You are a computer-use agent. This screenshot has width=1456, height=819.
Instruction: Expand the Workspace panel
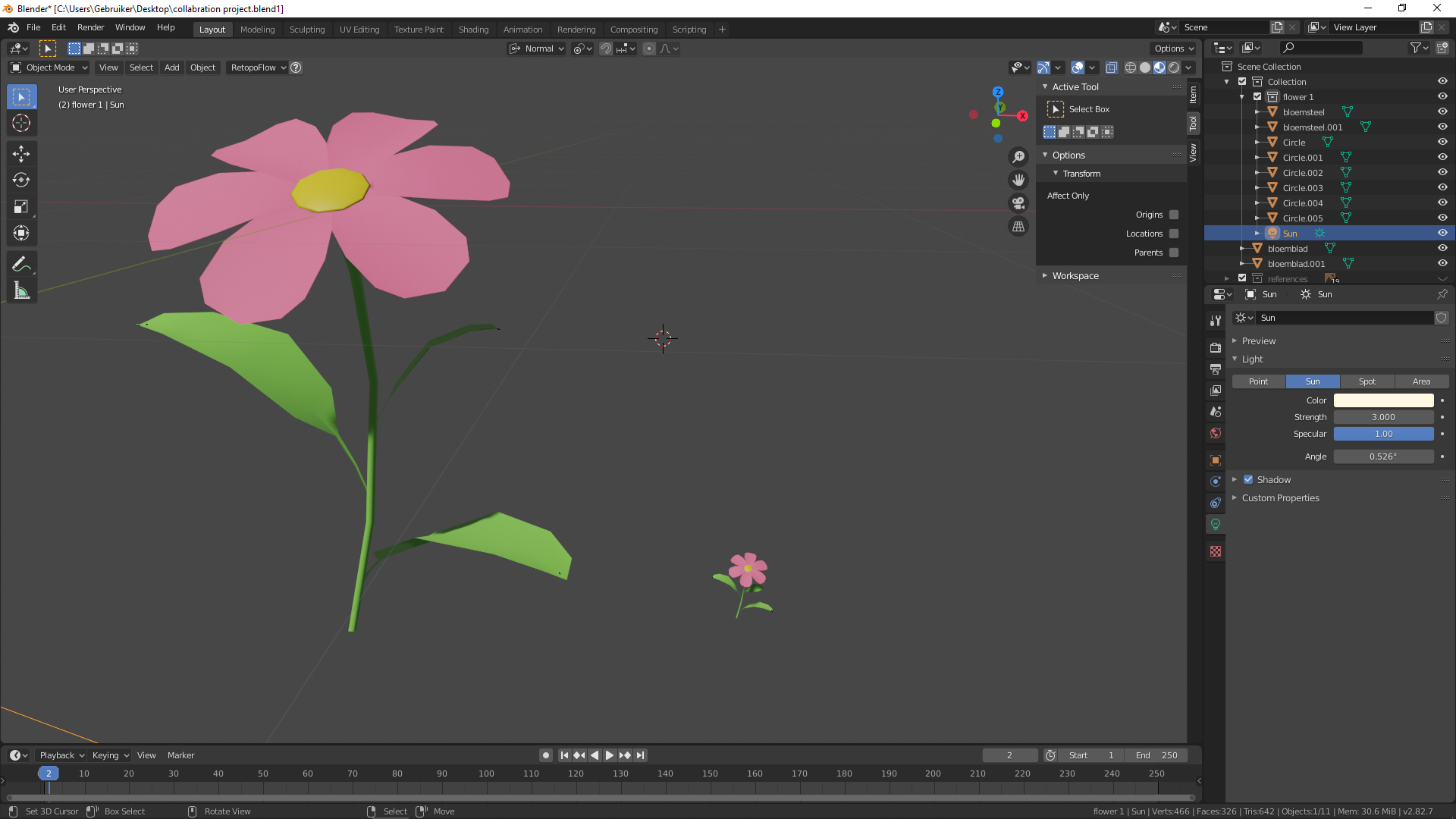(x=1075, y=276)
